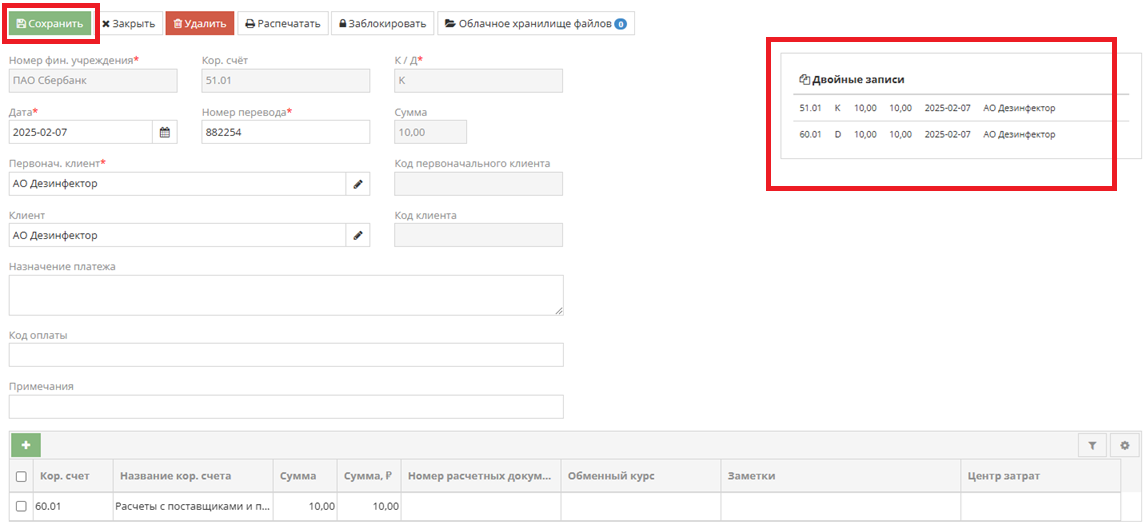Click the Дата field showing 2025-02-07
This screenshot has height=525, width=1146.
coord(81,132)
